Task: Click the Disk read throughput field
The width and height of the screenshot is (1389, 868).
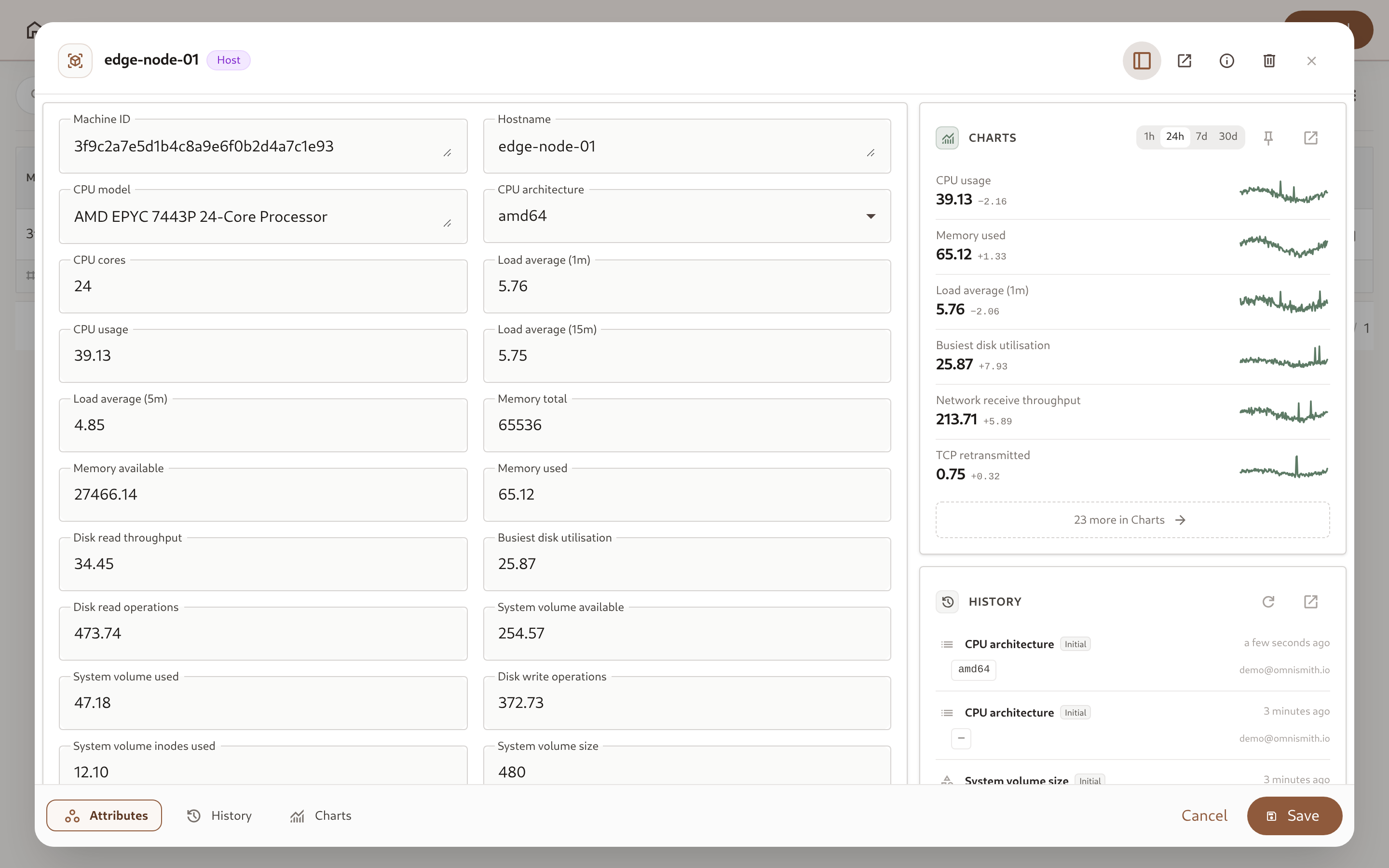Action: pyautogui.click(x=263, y=564)
